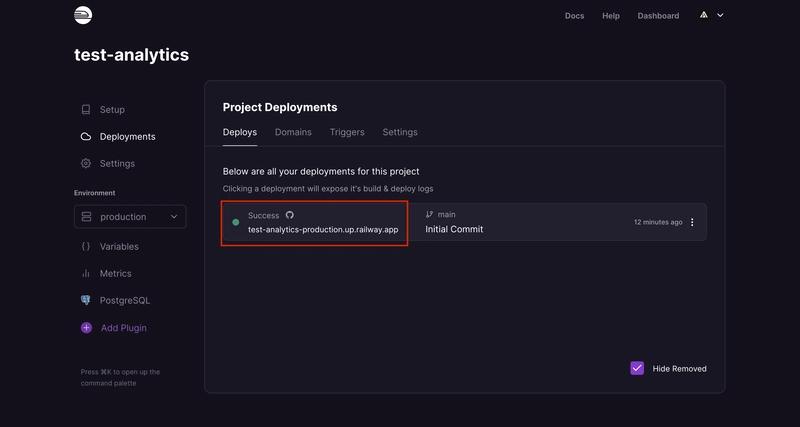This screenshot has height=427, width=800.
Task: Open the Initial Commit deployment entry
Action: click(454, 229)
